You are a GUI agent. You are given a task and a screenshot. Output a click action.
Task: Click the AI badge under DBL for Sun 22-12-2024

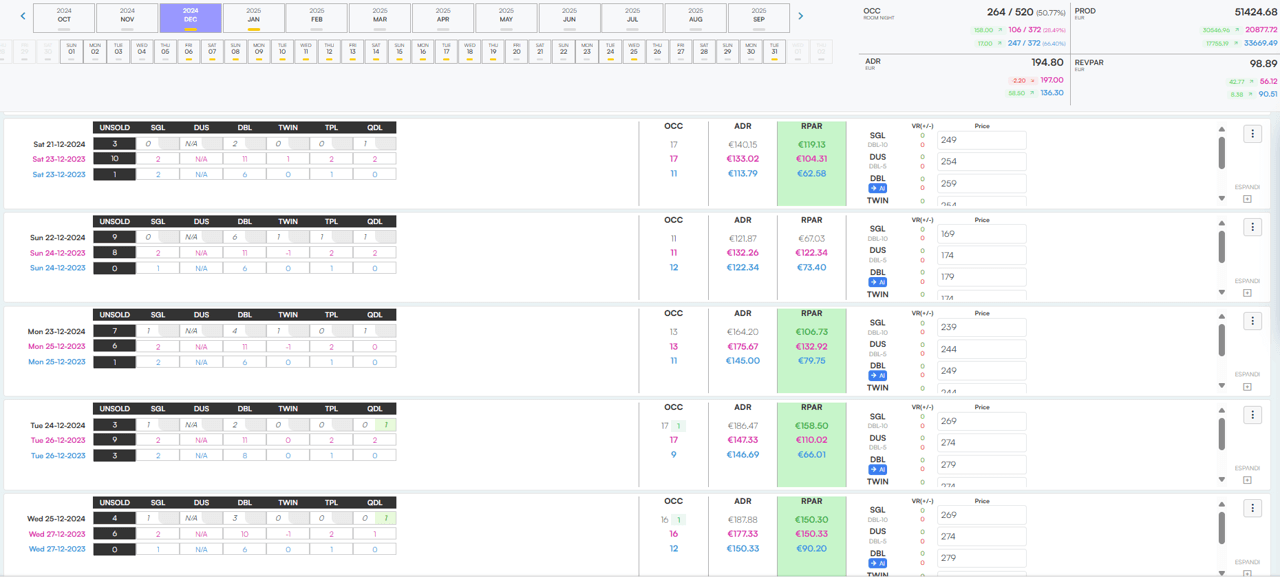(x=877, y=282)
